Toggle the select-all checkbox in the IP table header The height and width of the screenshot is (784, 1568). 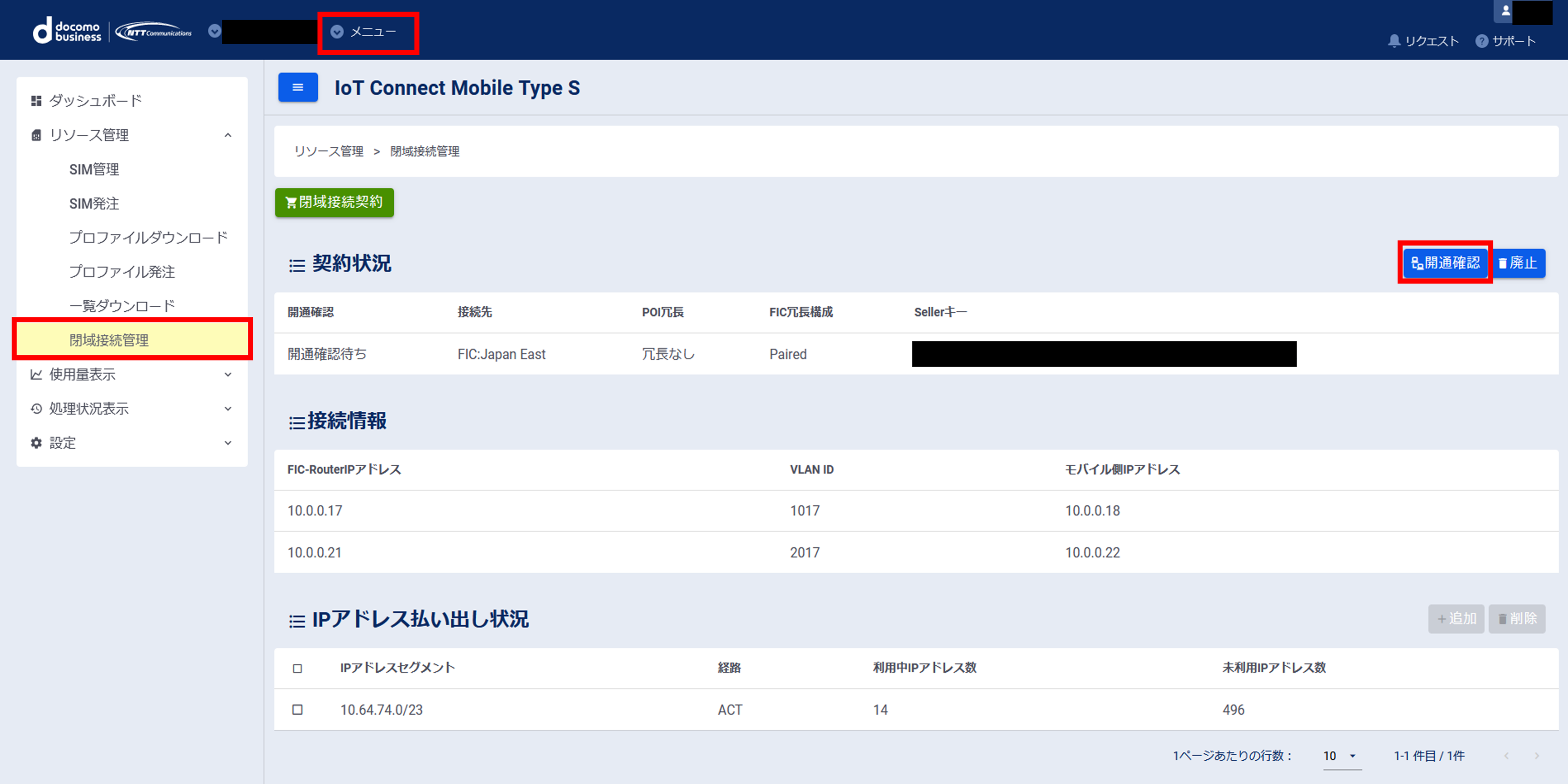pyautogui.click(x=298, y=668)
